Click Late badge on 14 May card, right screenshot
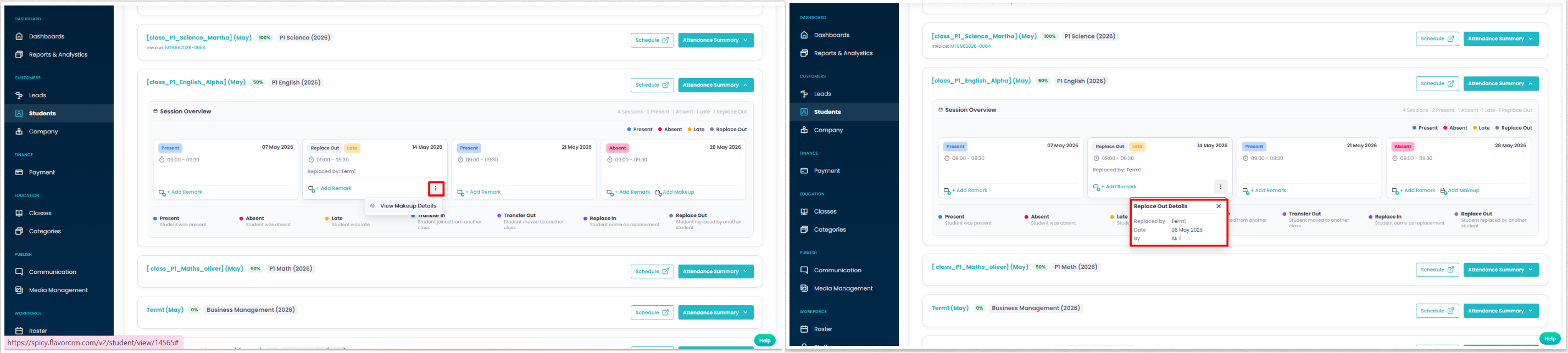Image resolution: width=1568 pixels, height=353 pixels. [x=1137, y=147]
